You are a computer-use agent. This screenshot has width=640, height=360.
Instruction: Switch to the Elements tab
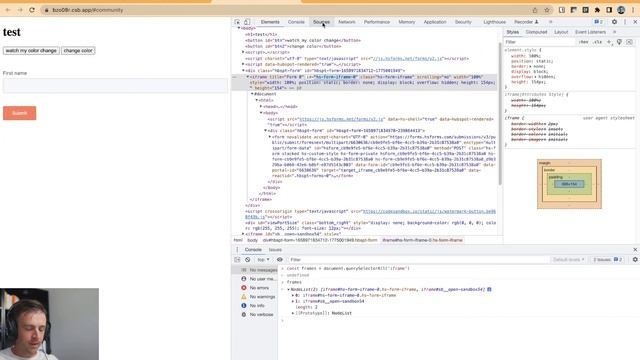pyautogui.click(x=270, y=22)
